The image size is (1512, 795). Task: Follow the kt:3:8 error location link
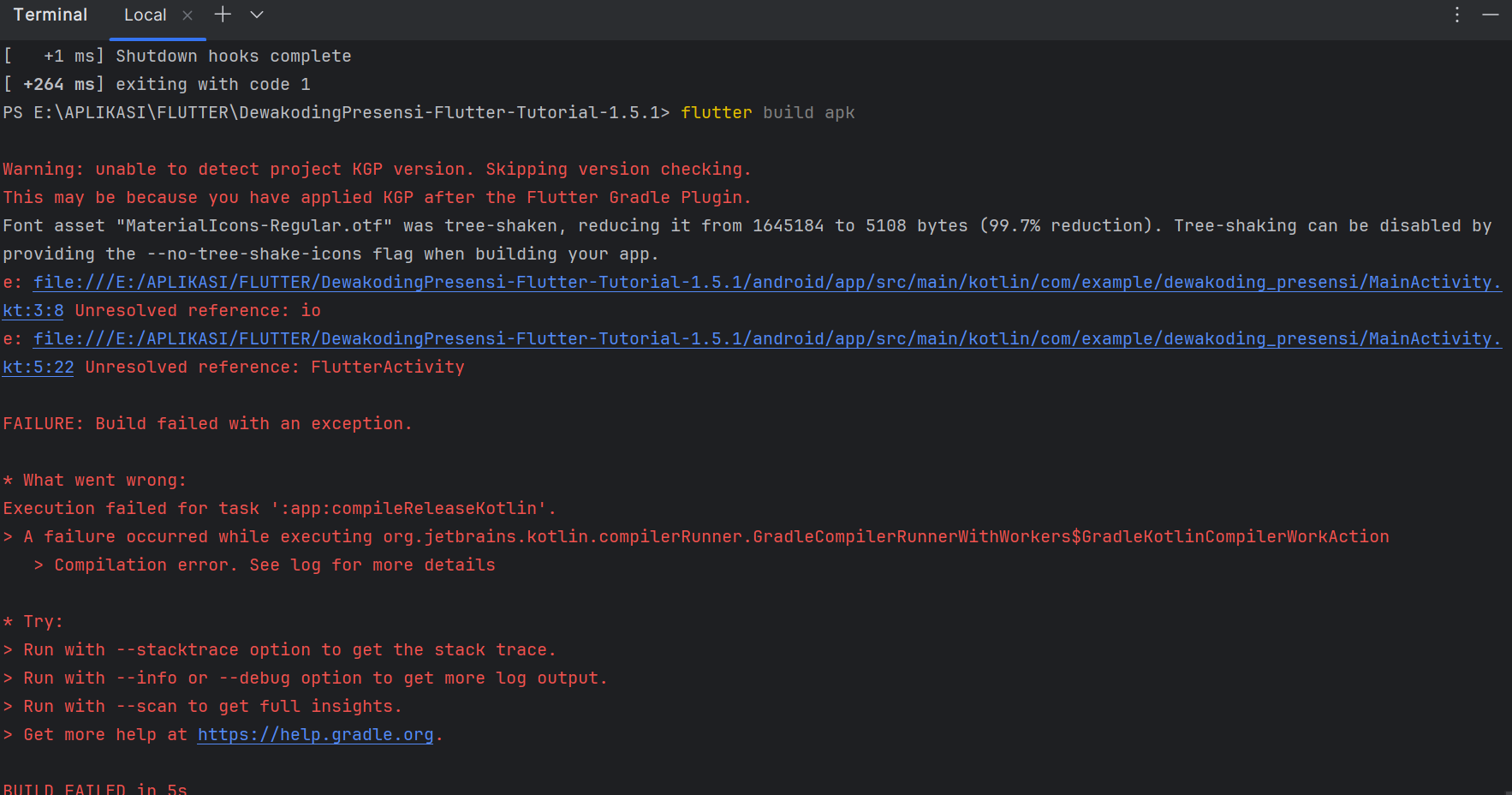33,310
